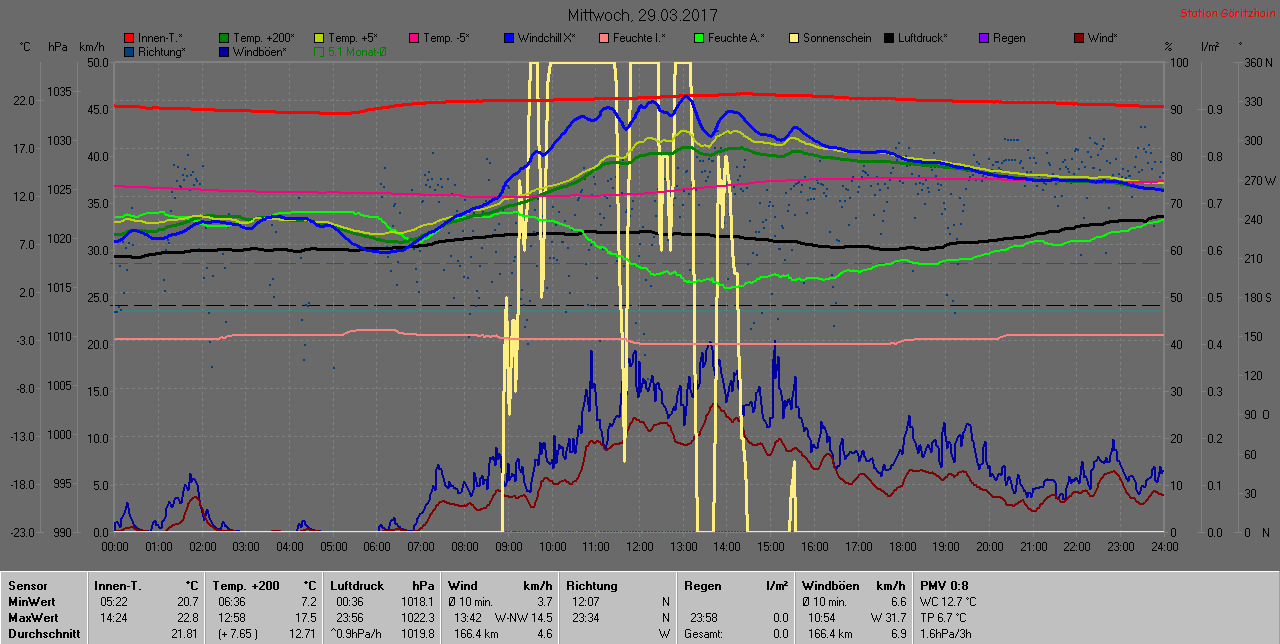Click the gust maximum value W 31.7

tap(888, 618)
